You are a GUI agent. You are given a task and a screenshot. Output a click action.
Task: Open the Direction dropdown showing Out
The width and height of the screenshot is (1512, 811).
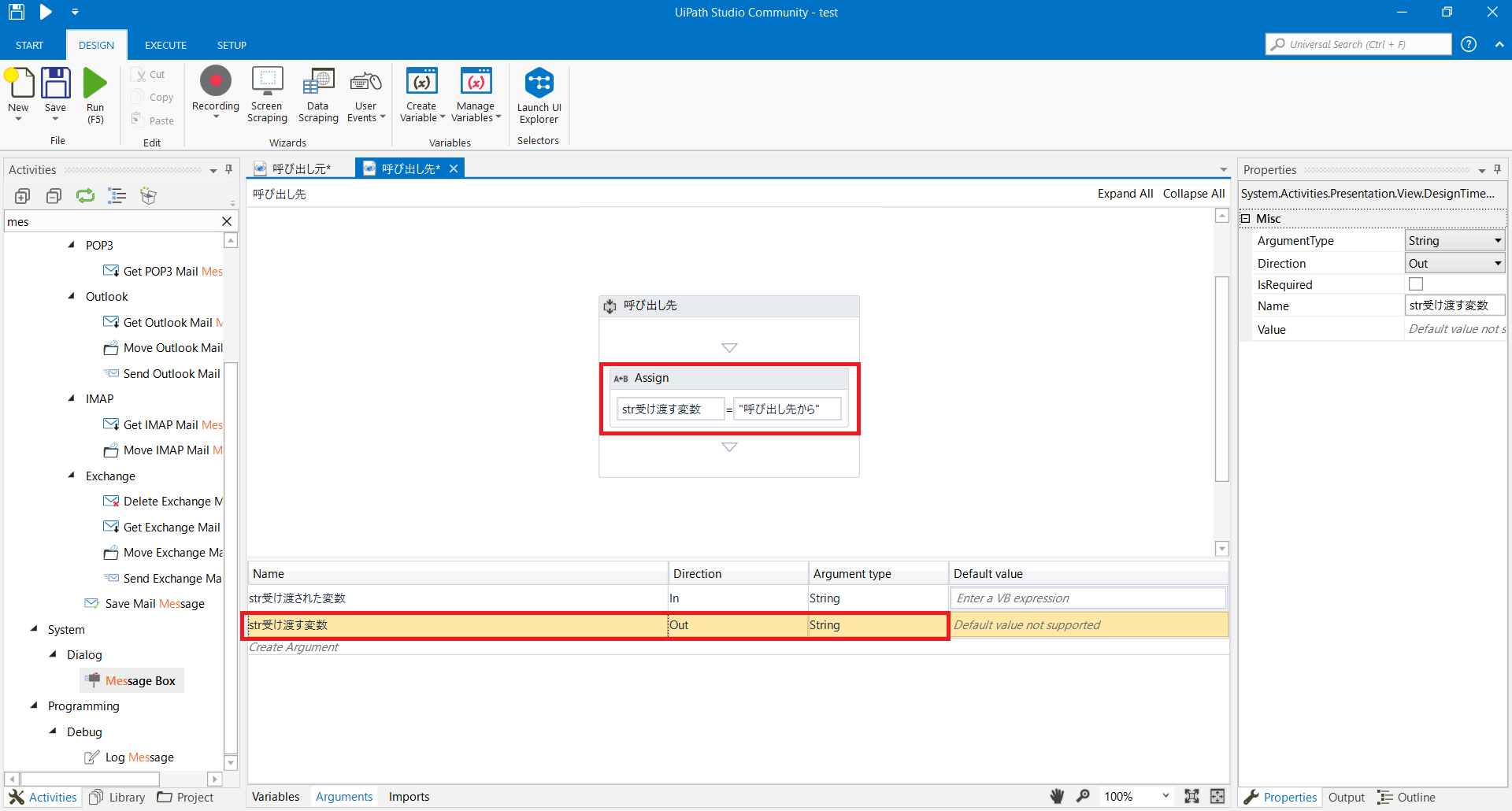[1498, 262]
